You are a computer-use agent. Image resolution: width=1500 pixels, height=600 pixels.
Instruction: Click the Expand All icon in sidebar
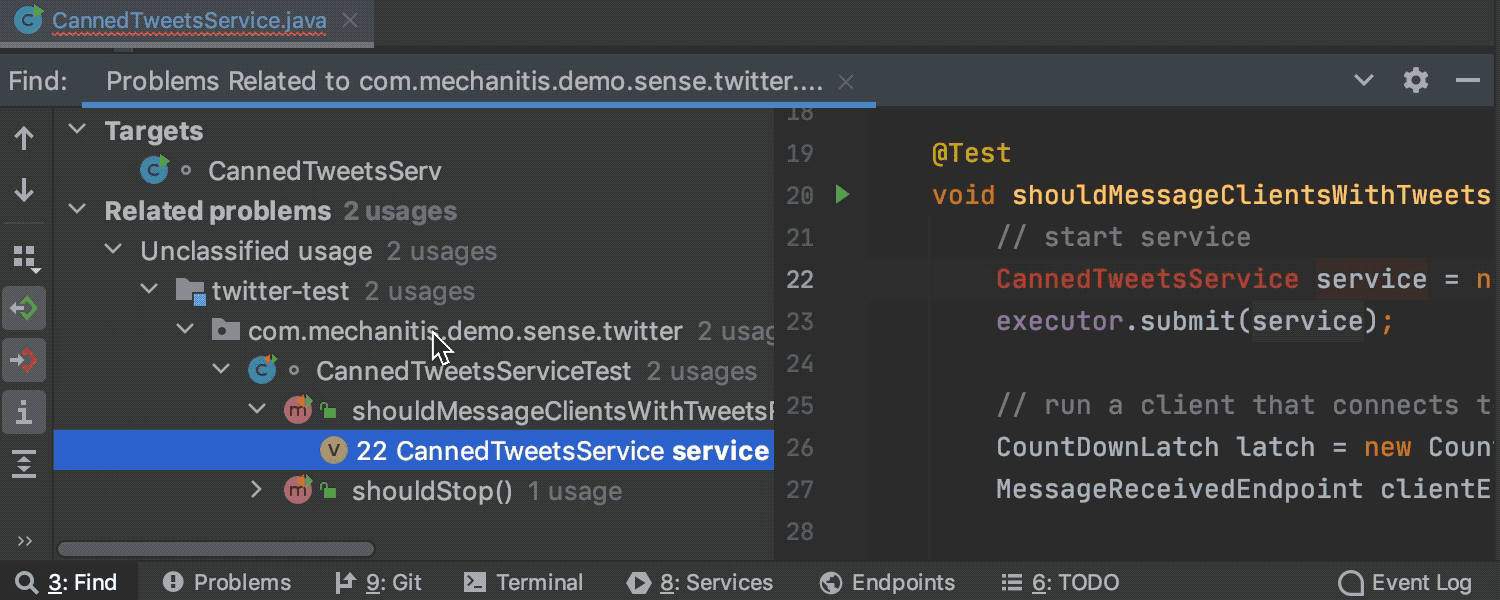tap(24, 464)
